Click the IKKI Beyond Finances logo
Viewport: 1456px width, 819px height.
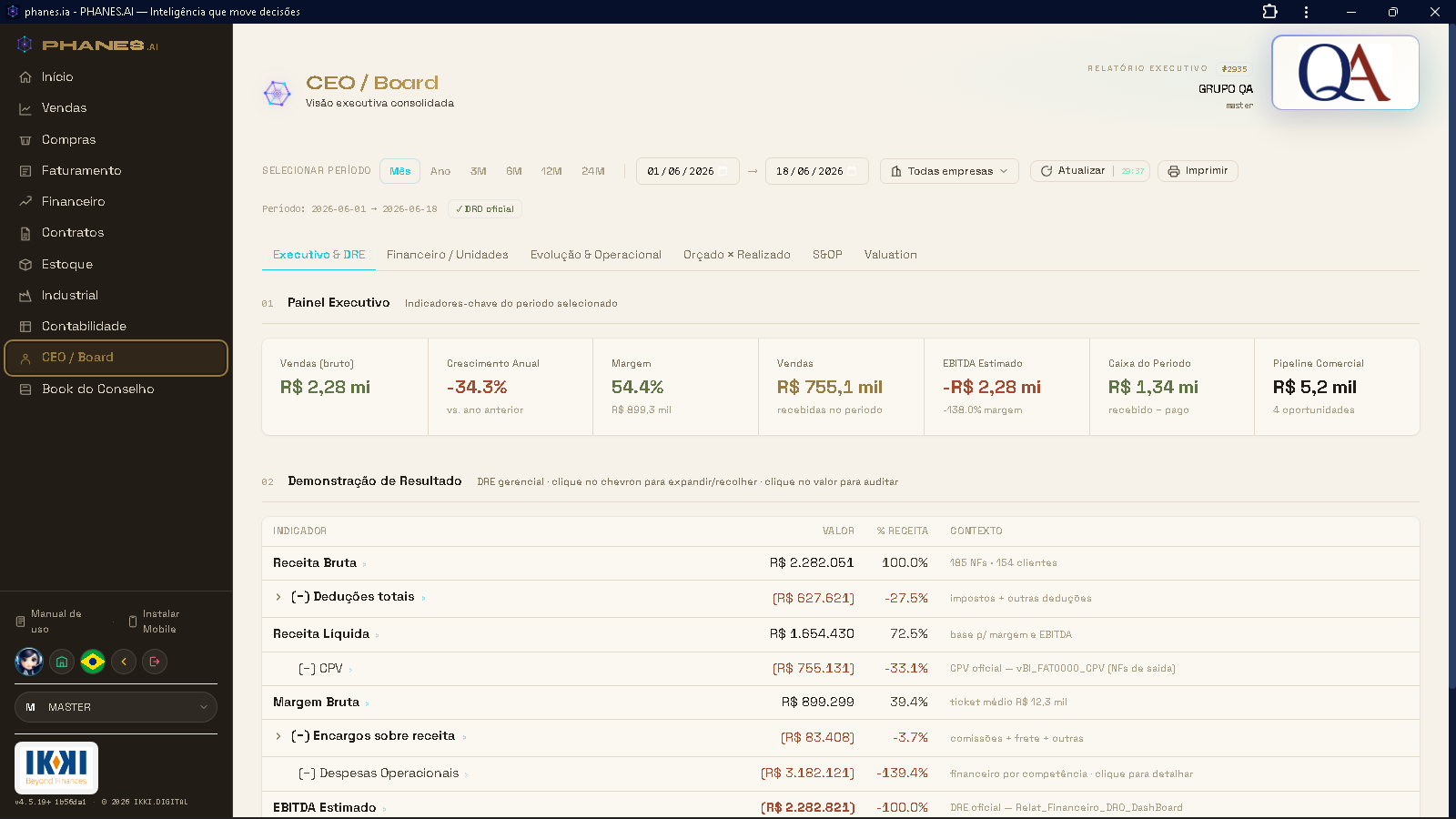pos(56,767)
